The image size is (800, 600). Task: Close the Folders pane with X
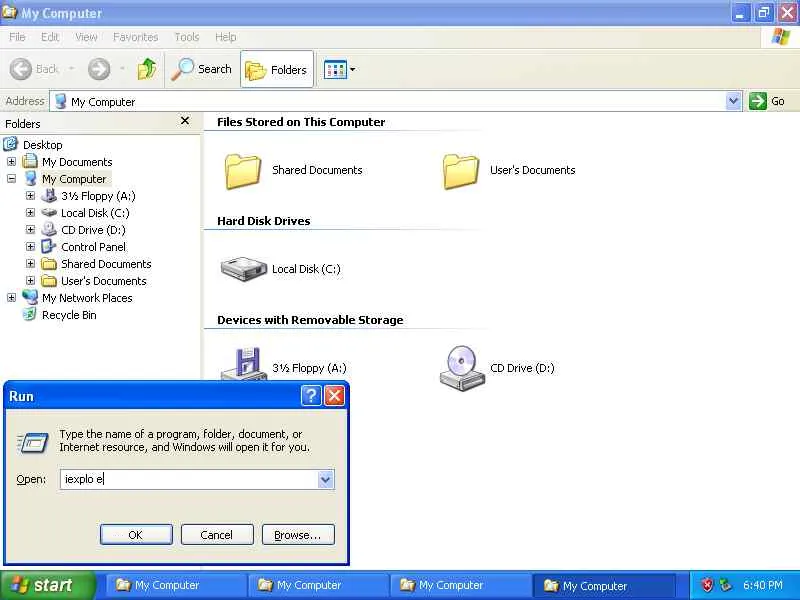[185, 121]
